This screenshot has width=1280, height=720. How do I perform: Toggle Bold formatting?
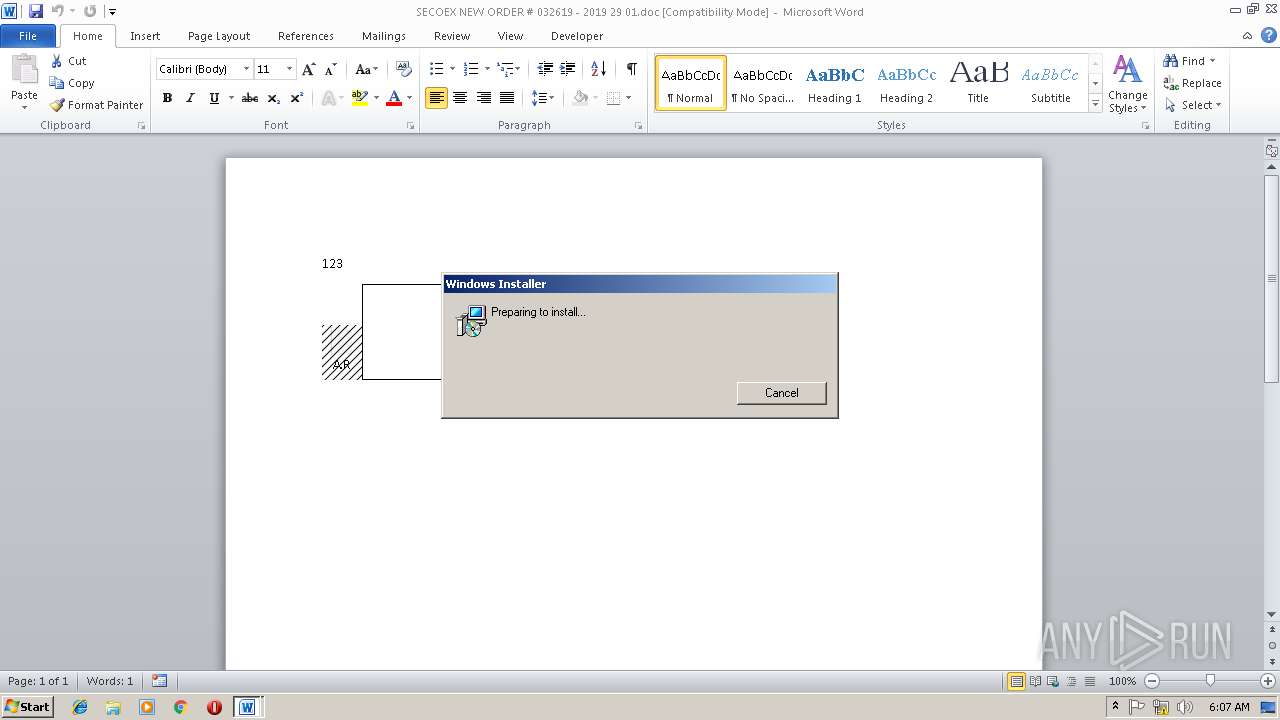click(167, 98)
